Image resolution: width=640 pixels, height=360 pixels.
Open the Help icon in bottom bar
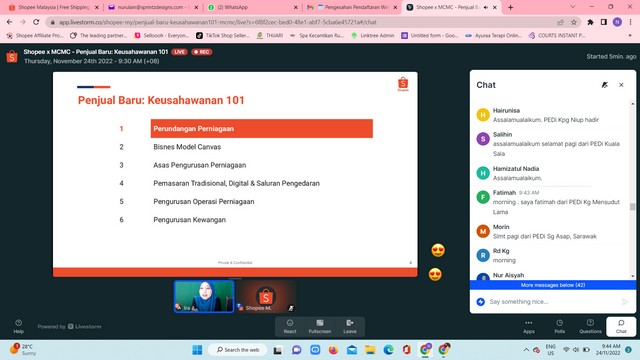18,326
